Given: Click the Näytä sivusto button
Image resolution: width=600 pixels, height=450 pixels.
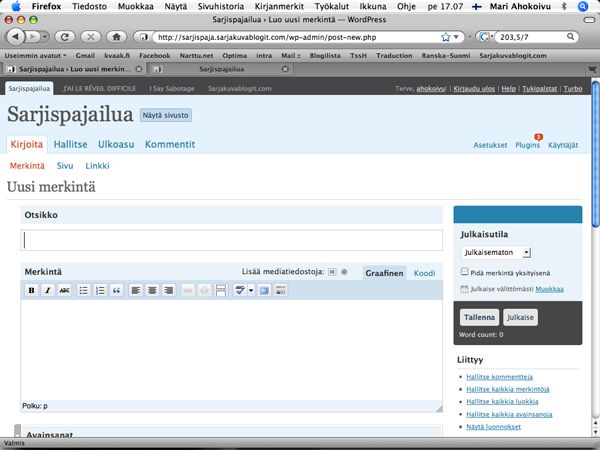Looking at the screenshot, I should tap(165, 115).
